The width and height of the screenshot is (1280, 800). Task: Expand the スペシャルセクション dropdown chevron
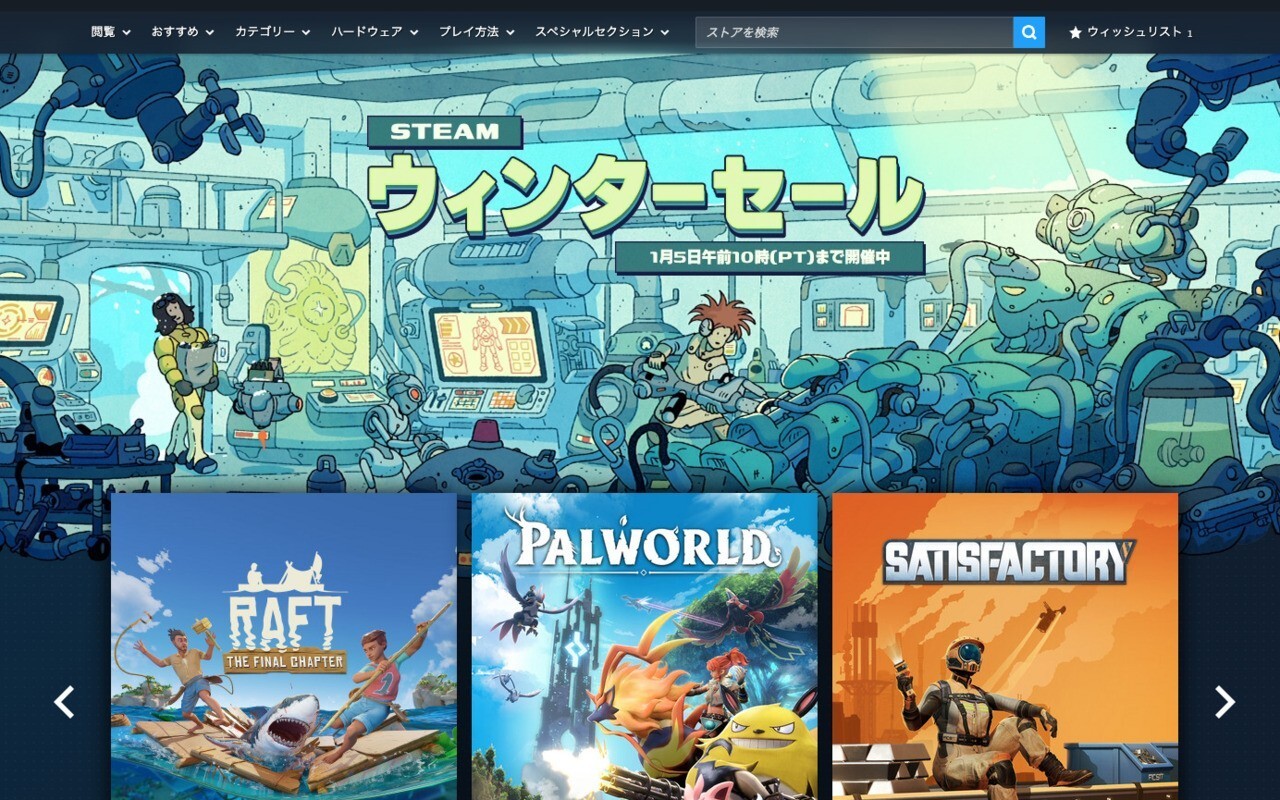[x=665, y=33]
